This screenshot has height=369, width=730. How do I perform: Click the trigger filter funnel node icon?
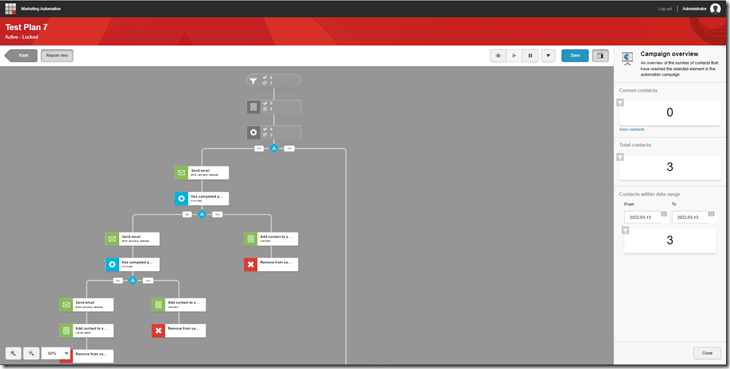point(253,81)
